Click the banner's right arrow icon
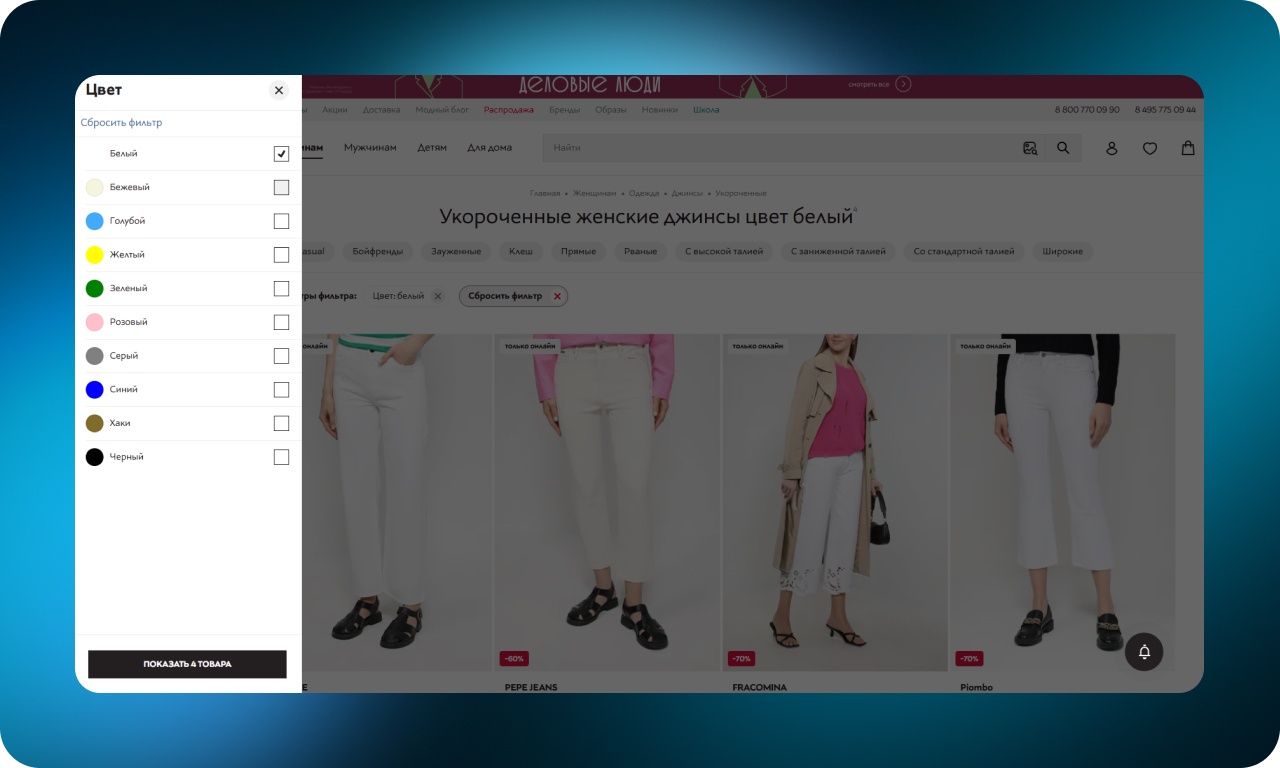The image size is (1280, 768). (903, 84)
